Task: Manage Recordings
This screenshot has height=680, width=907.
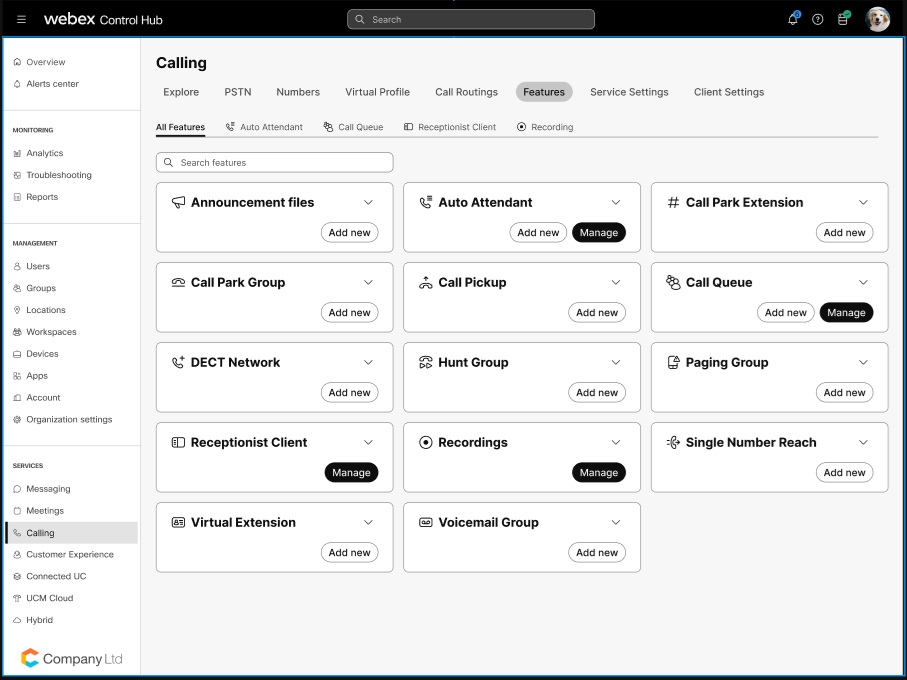Action: pyautogui.click(x=599, y=472)
